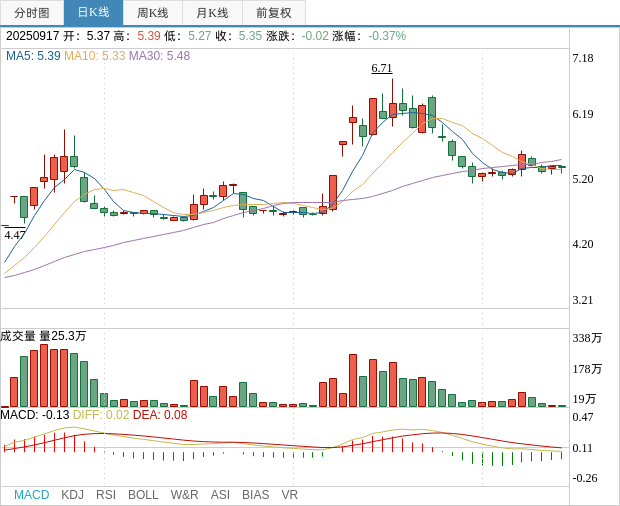620x506 pixels.
Task: Click the 成交量 量25.3万 label
Action: [43, 336]
